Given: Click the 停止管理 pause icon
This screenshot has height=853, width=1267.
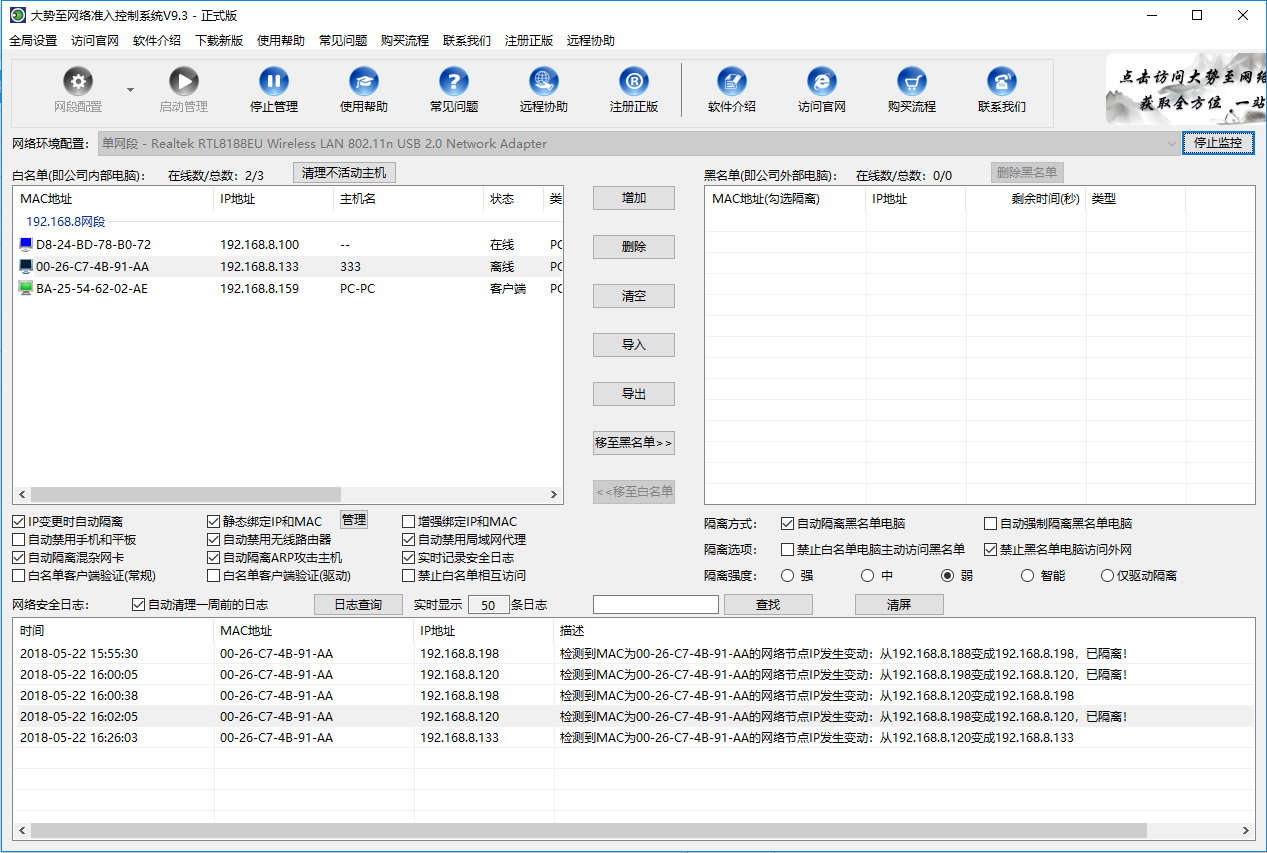Looking at the screenshot, I should 273,82.
